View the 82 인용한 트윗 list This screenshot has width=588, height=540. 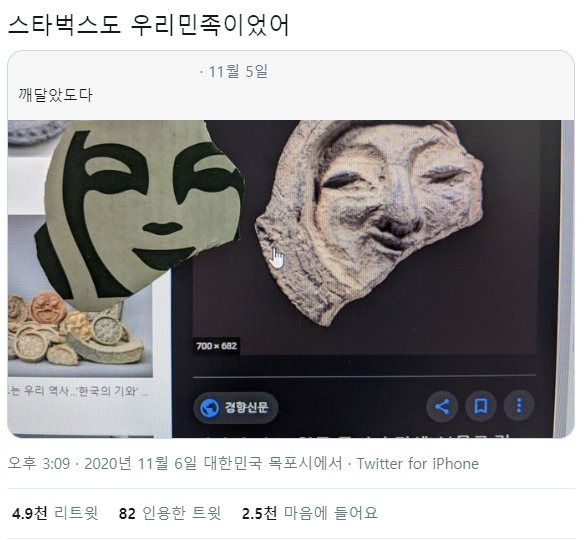pos(170,513)
